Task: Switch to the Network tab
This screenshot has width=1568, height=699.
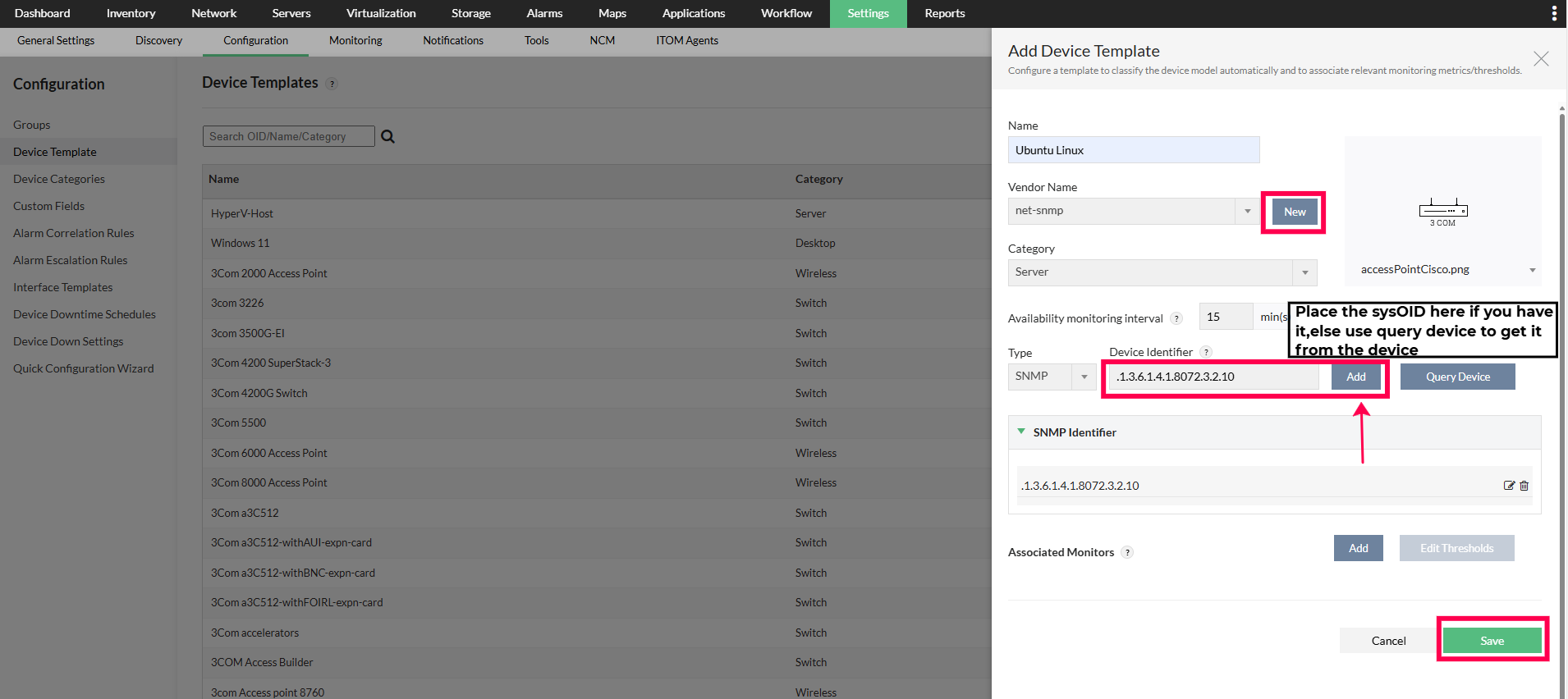Action: (213, 13)
